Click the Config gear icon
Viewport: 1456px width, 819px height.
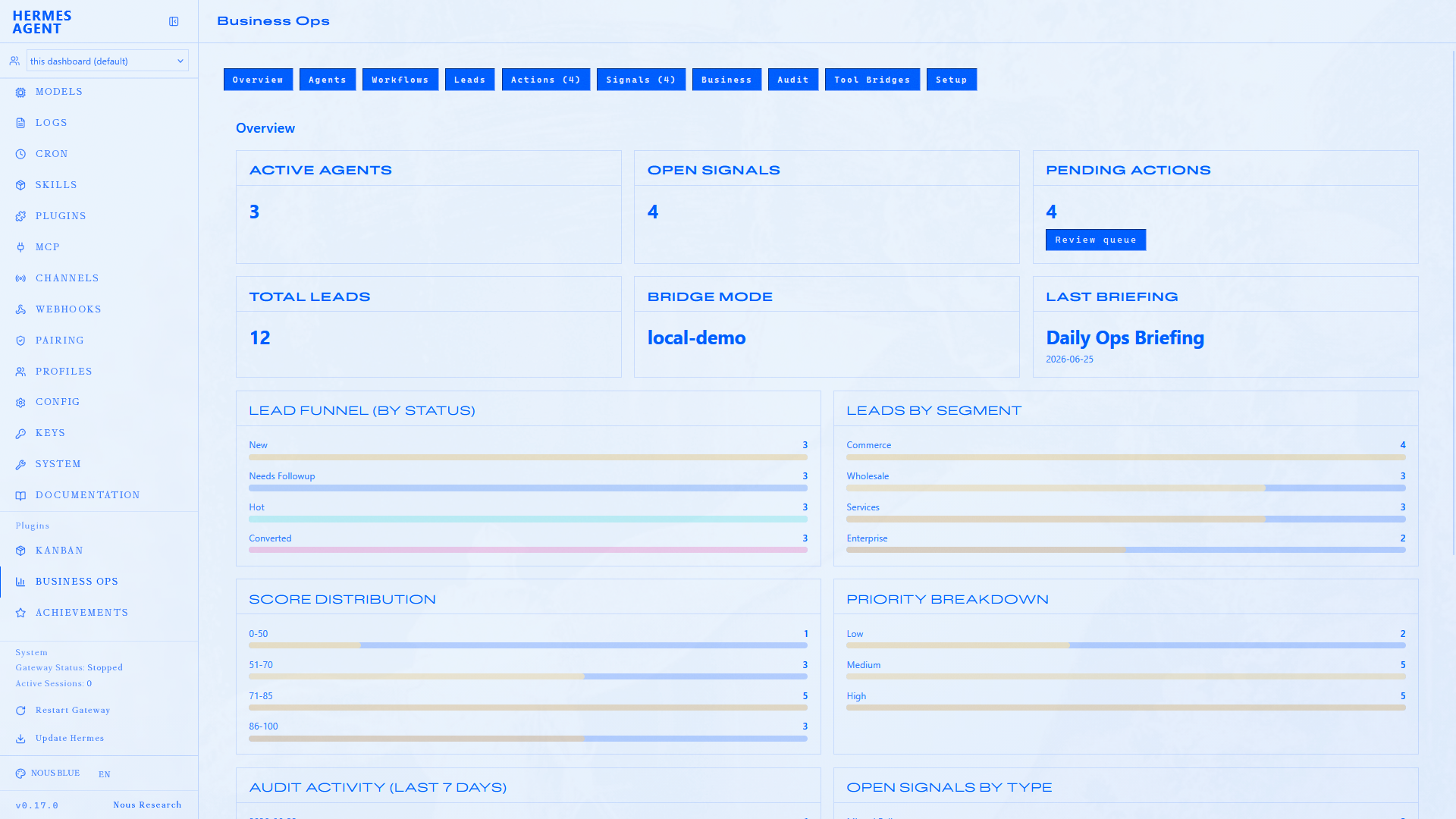pyautogui.click(x=20, y=403)
